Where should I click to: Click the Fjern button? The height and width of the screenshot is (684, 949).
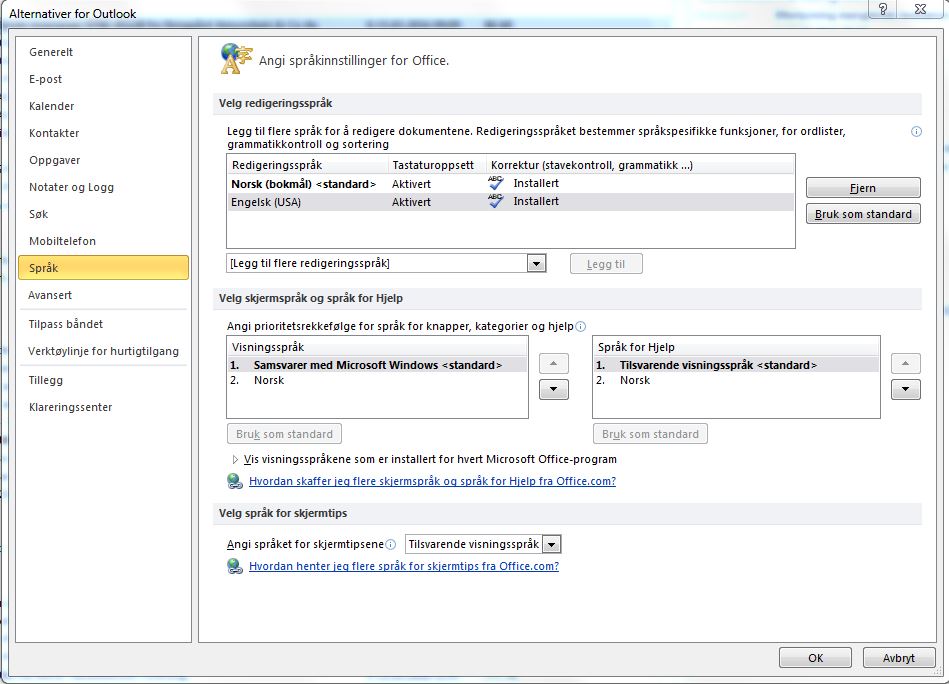863,188
